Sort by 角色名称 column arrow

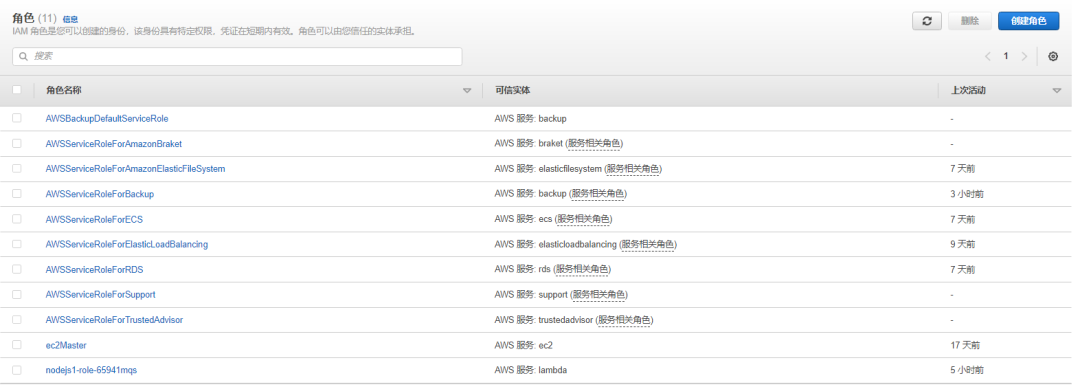click(x=467, y=91)
